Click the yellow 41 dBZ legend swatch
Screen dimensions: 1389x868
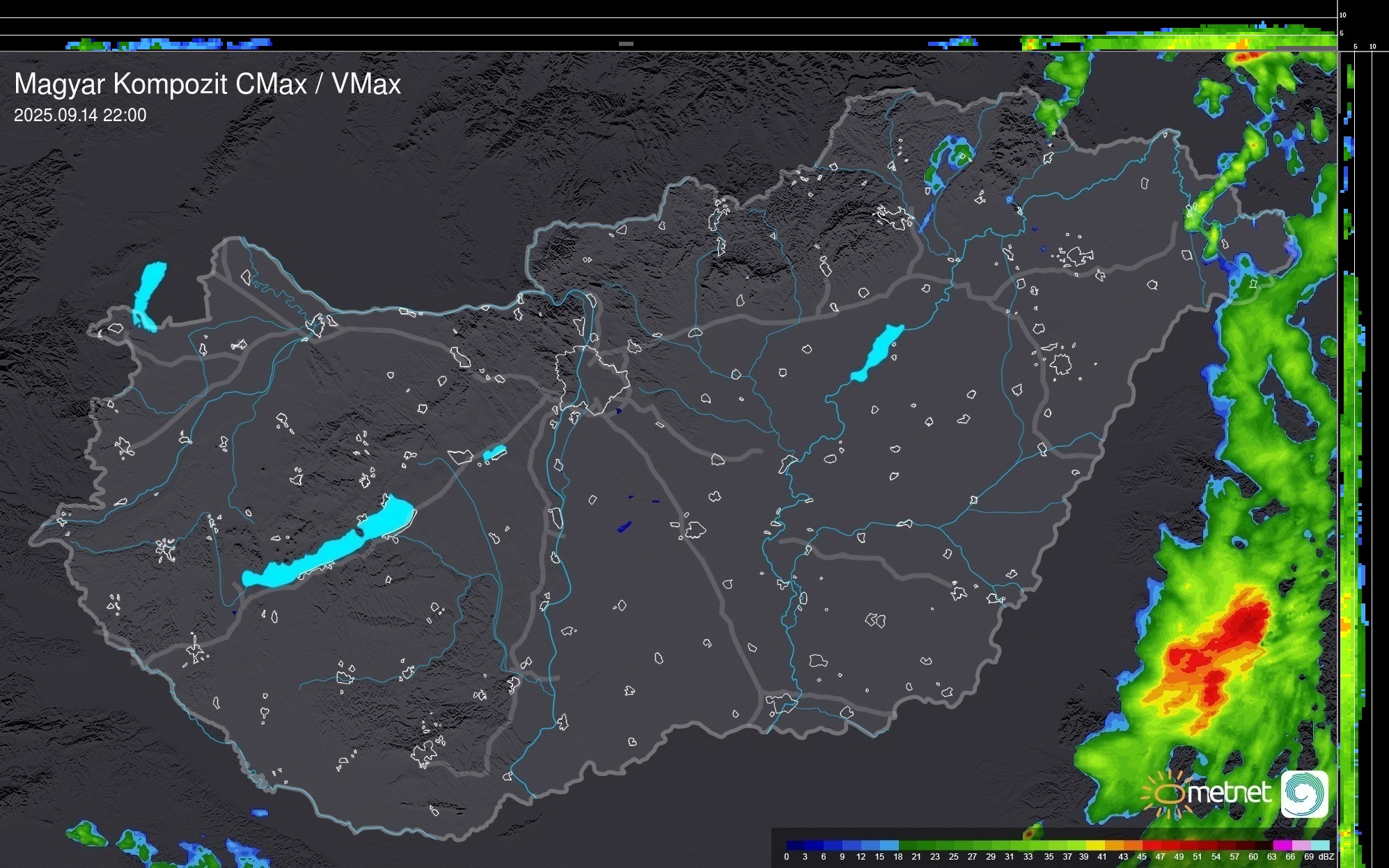[x=1096, y=845]
